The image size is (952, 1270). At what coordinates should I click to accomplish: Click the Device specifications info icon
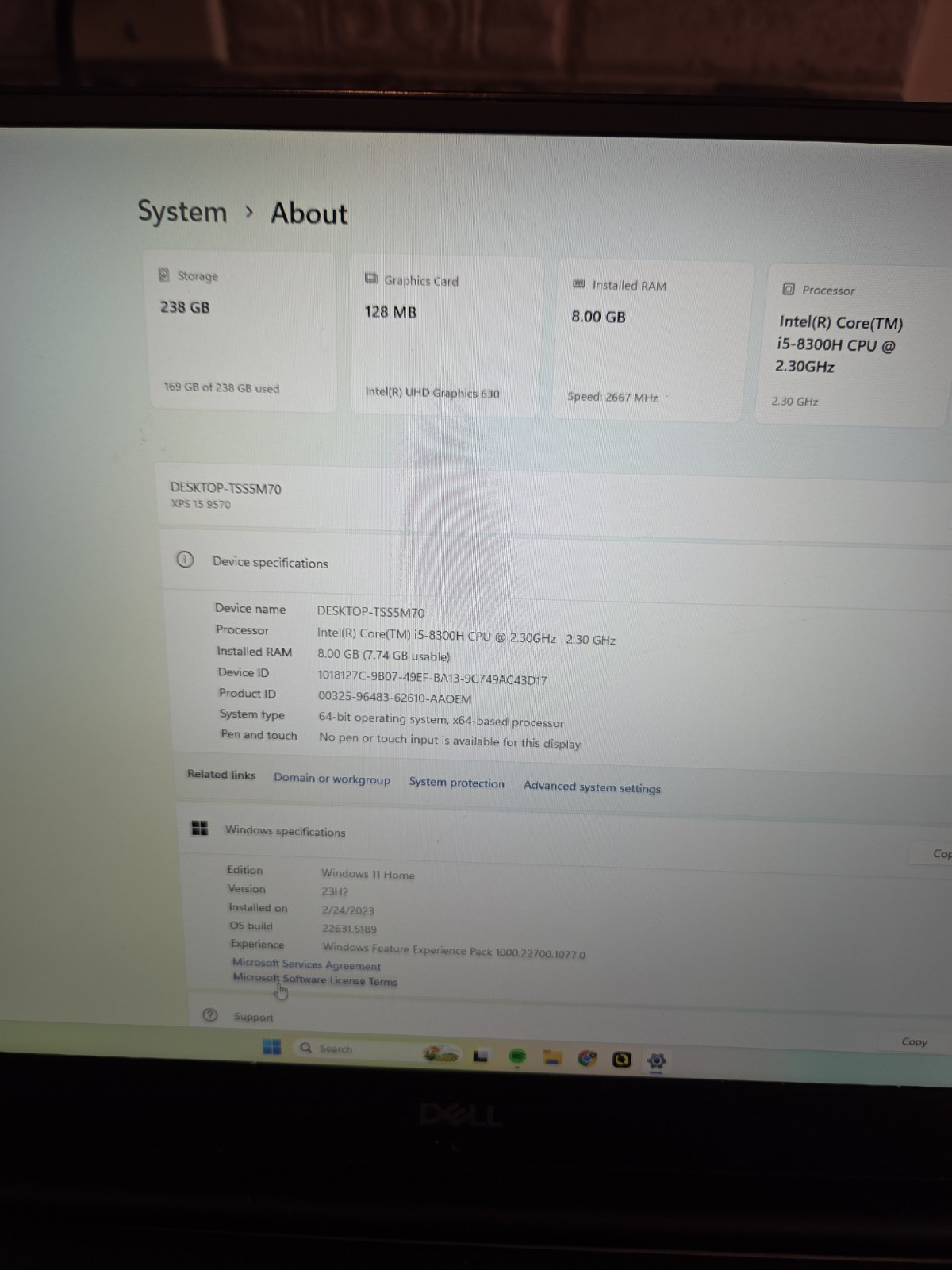point(185,560)
